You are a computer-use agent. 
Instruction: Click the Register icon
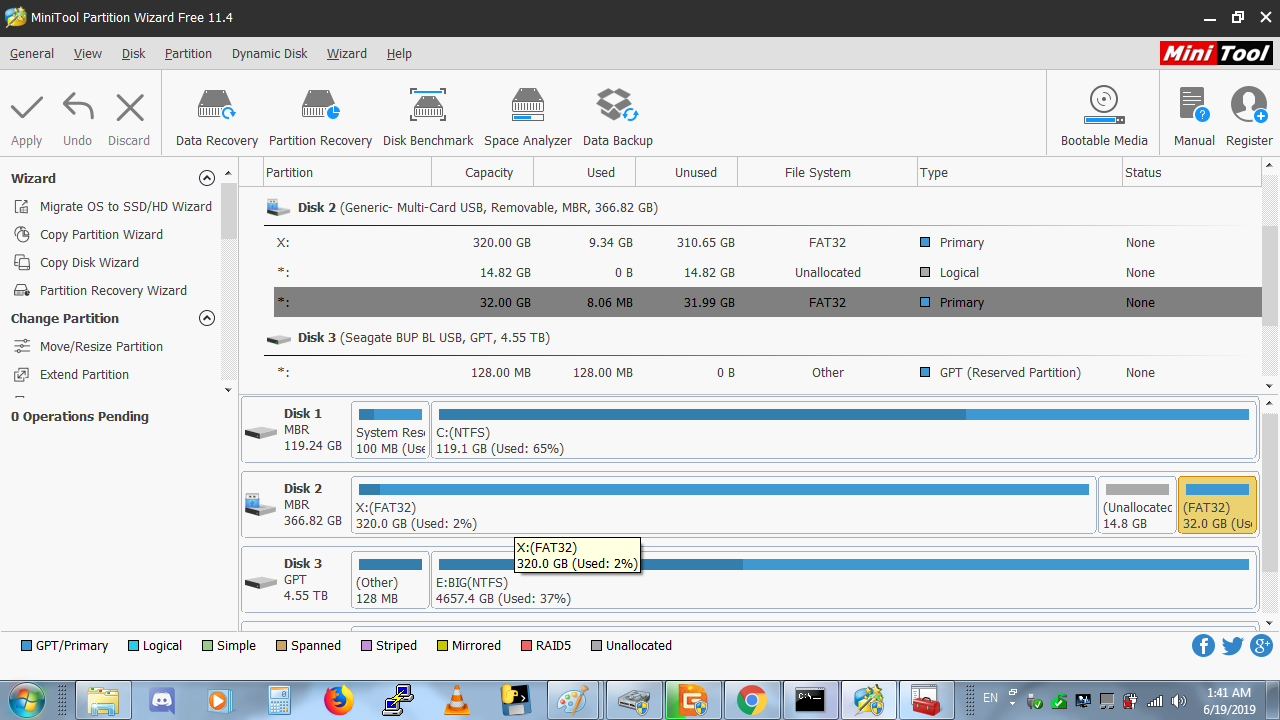[1249, 104]
